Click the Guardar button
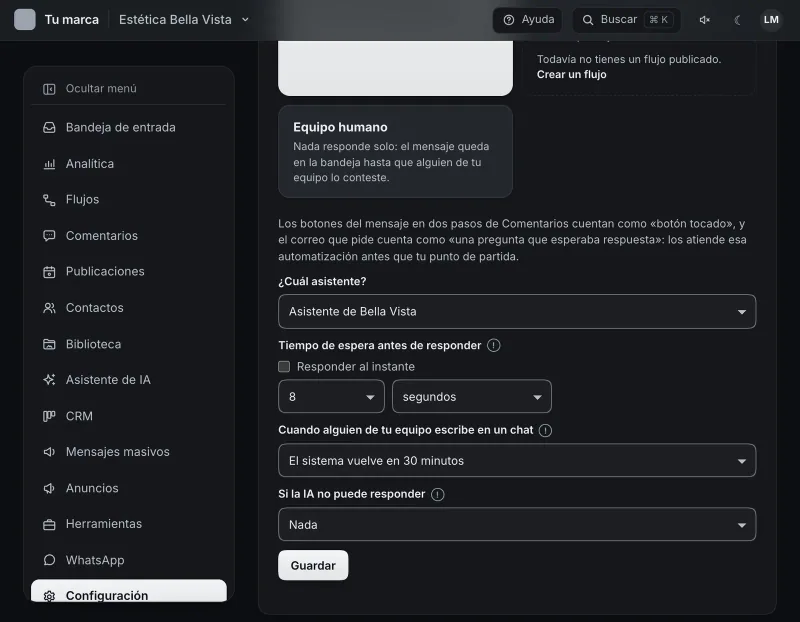Image resolution: width=800 pixels, height=622 pixels. (x=313, y=565)
